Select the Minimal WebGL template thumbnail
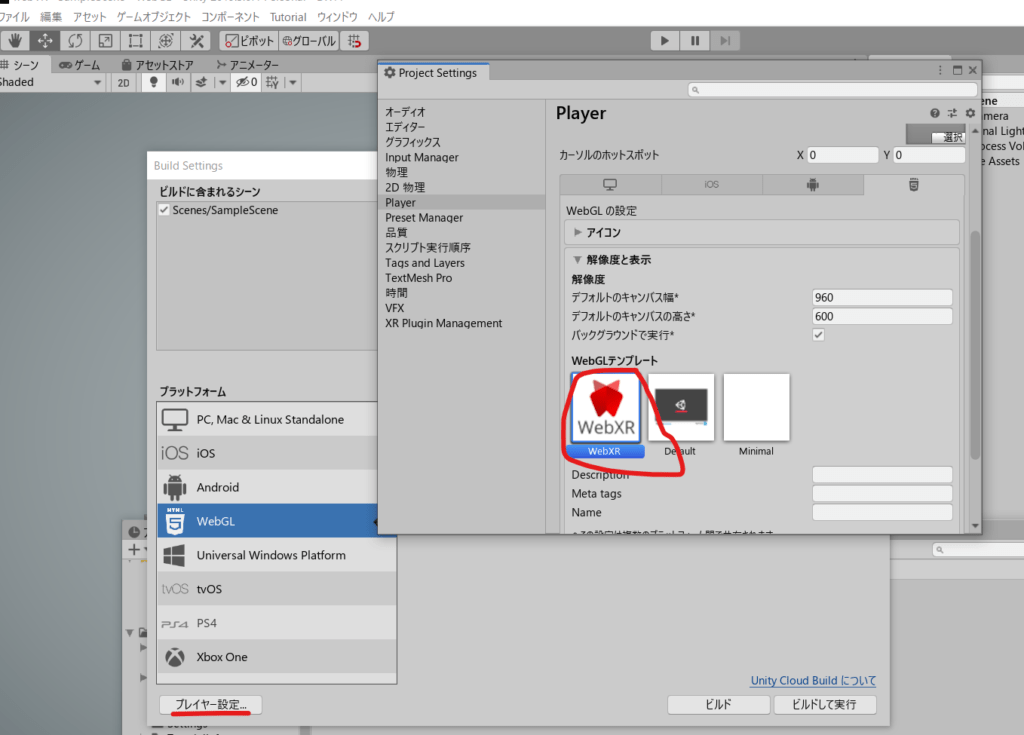The image size is (1024, 735). coord(756,408)
